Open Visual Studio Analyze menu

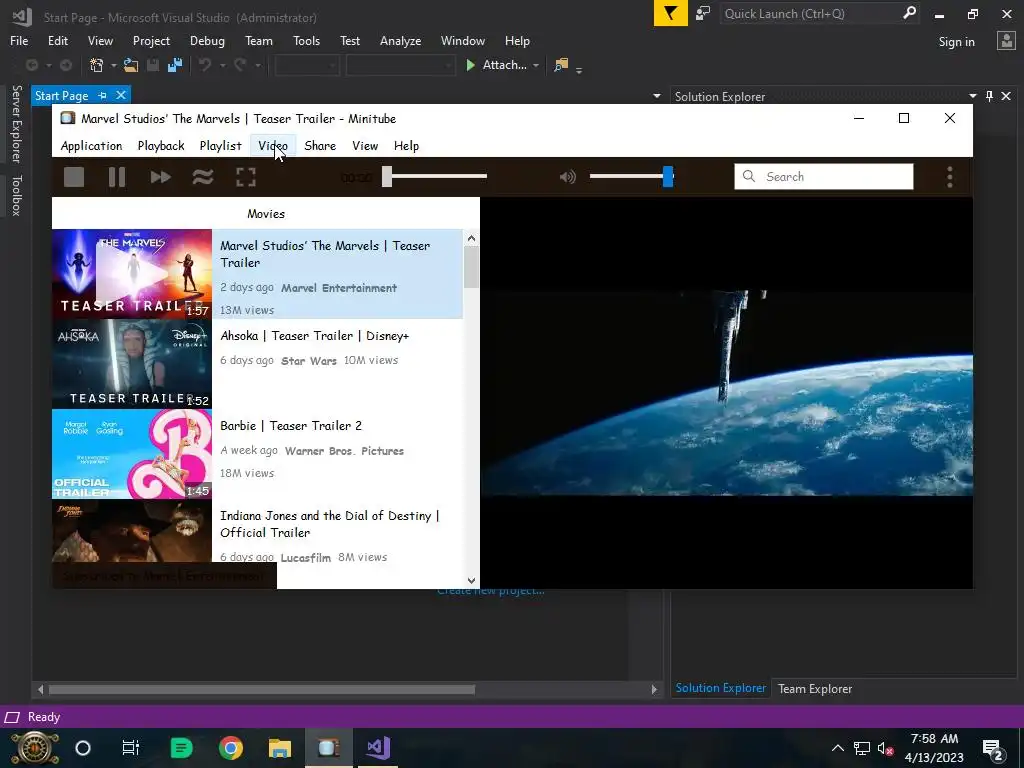coord(400,40)
